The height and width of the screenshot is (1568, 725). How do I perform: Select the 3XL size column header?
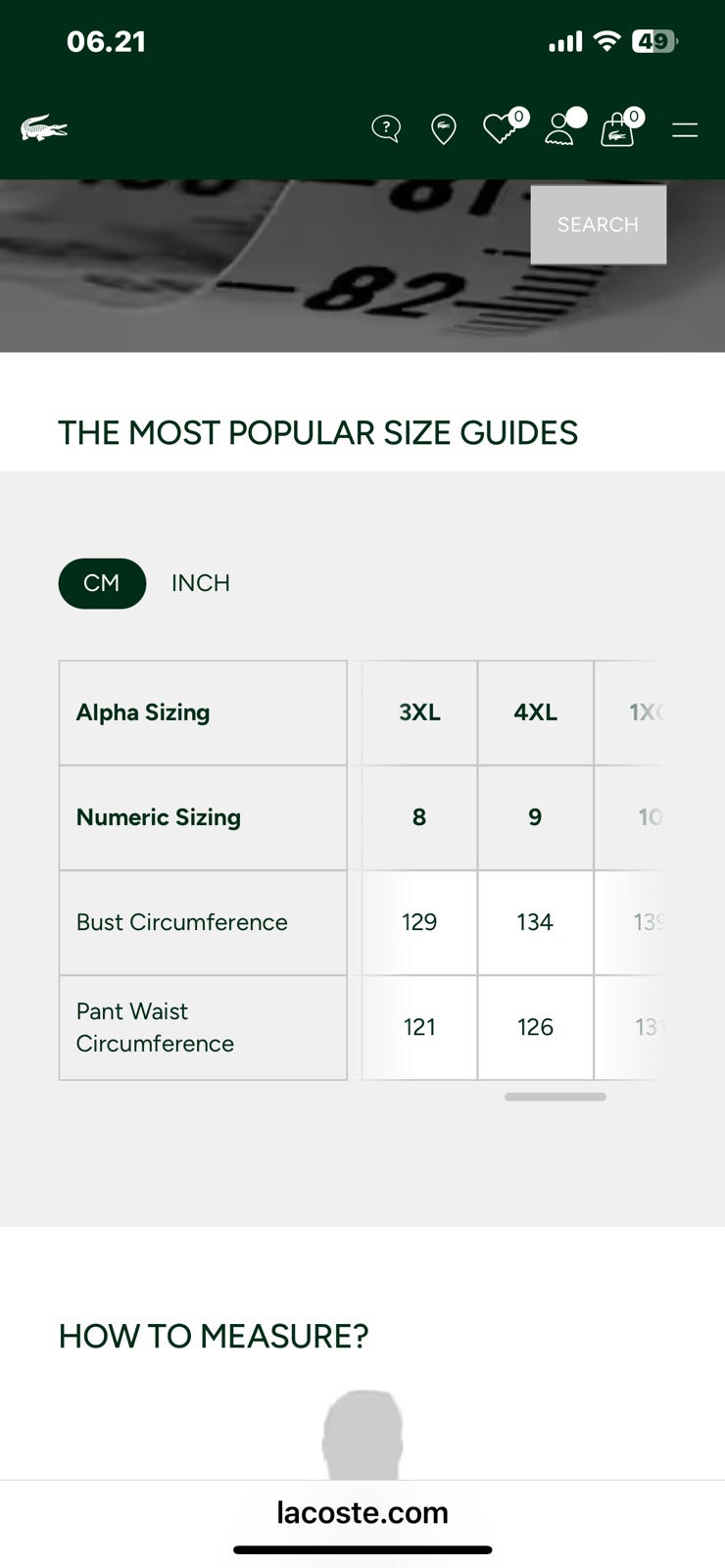(x=419, y=712)
